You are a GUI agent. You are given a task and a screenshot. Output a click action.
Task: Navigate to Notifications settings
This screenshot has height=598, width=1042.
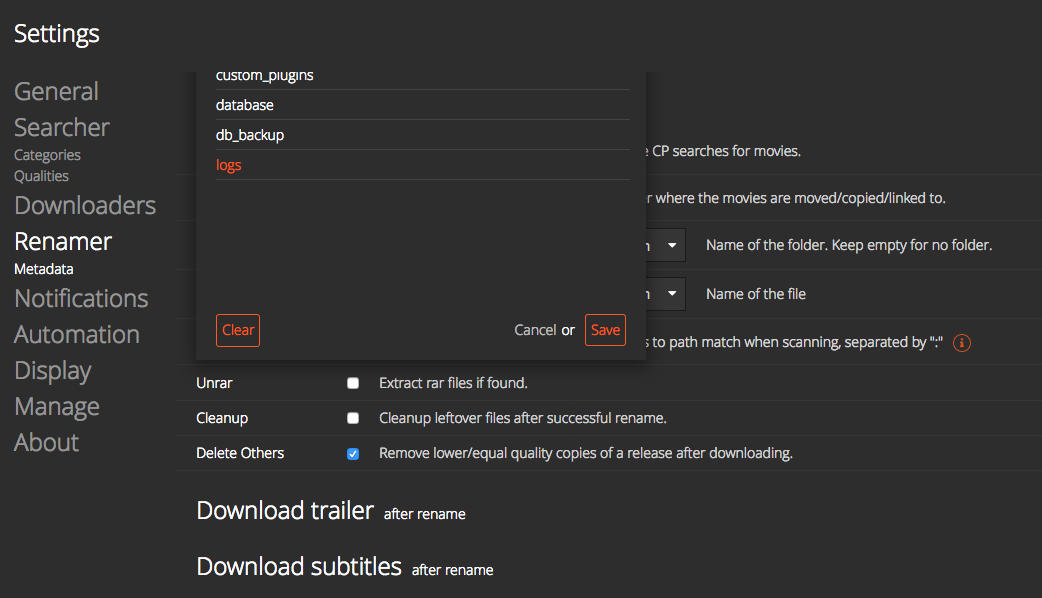click(81, 298)
